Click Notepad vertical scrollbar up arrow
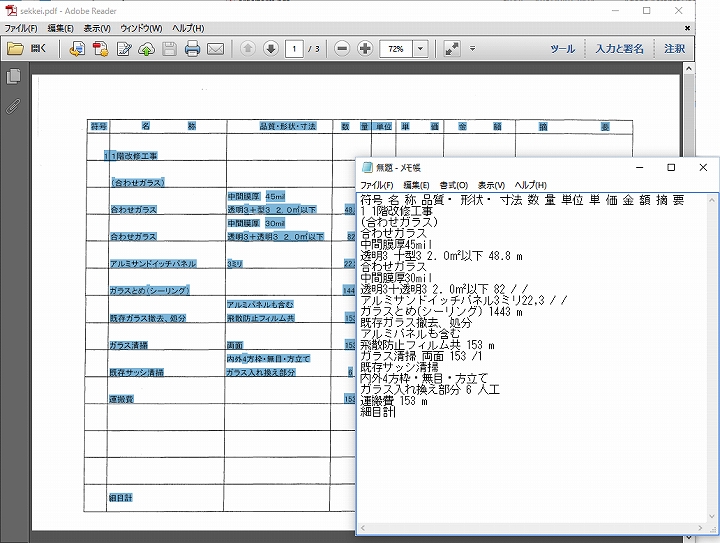720x543 pixels. click(712, 200)
